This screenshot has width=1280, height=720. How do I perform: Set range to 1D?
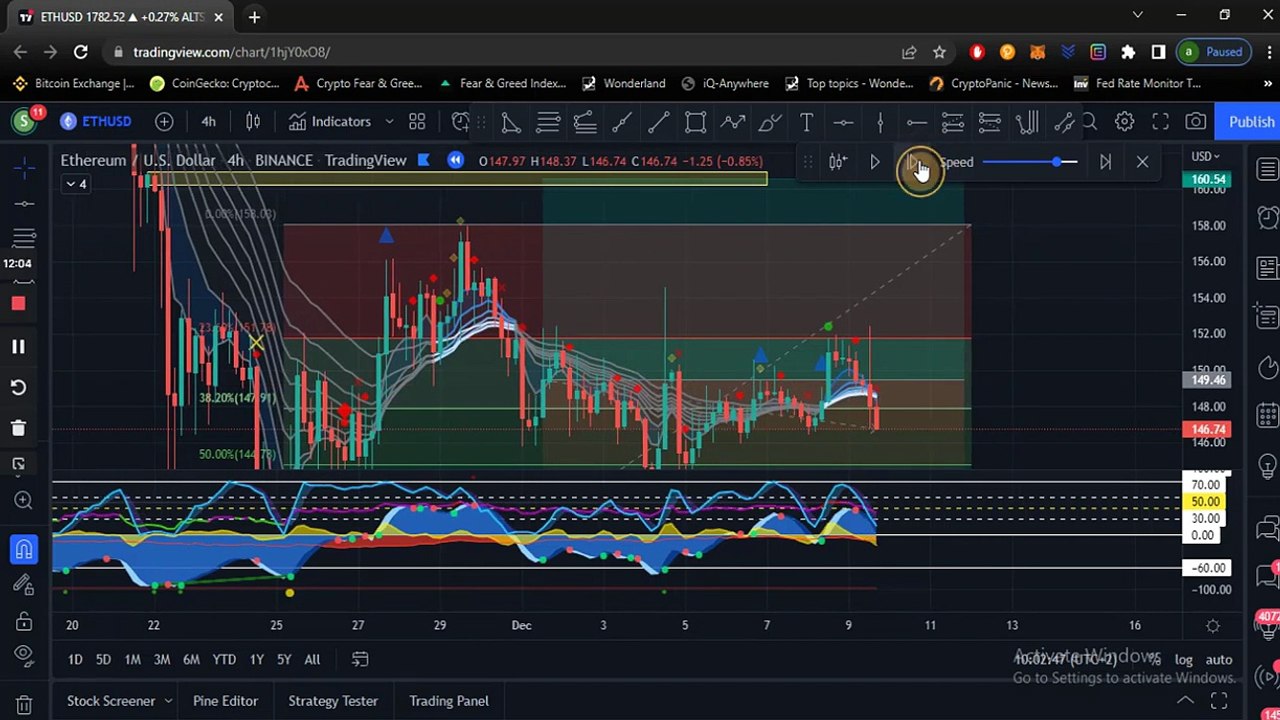coord(75,660)
